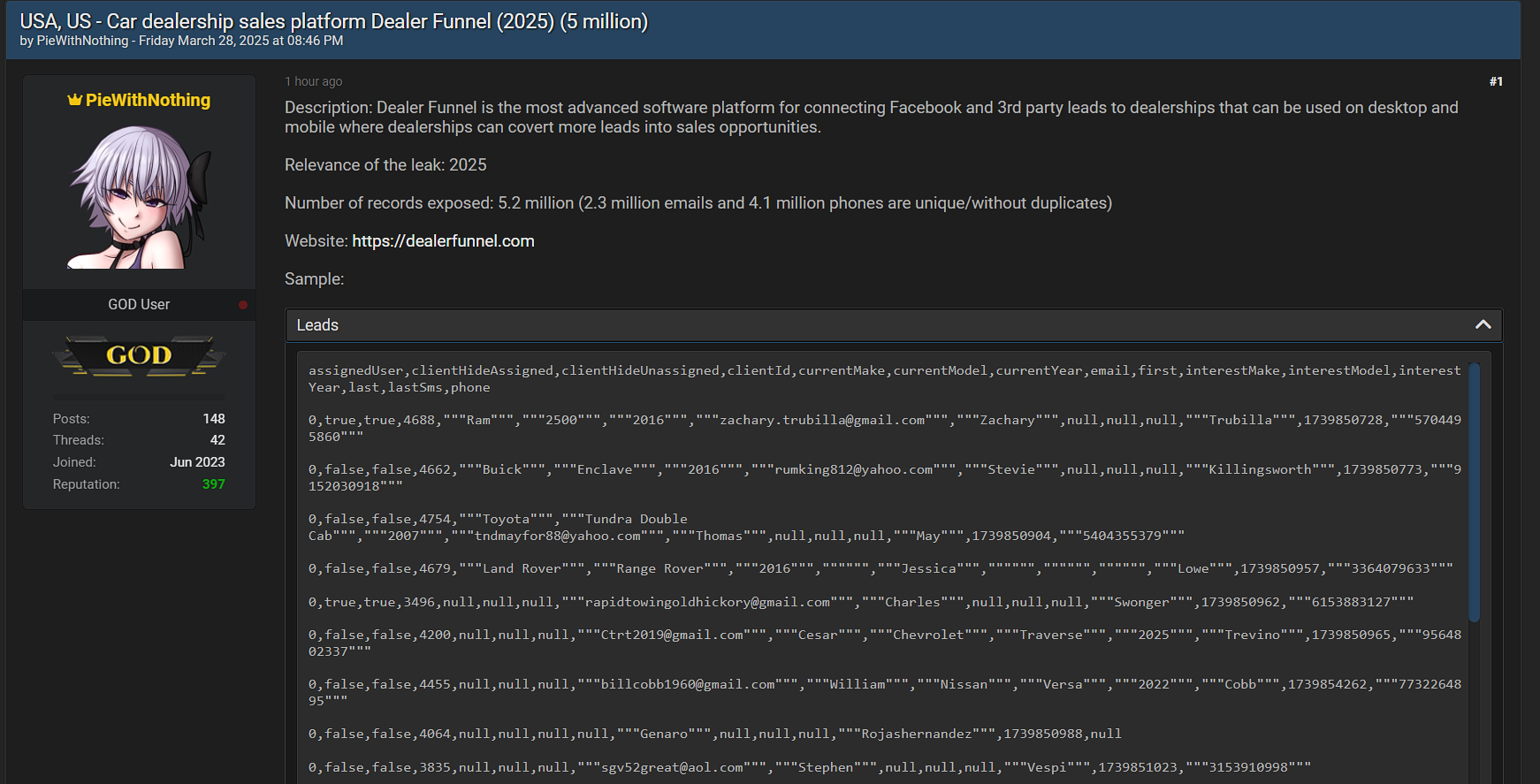1540x784 pixels.
Task: Click the gold GOD rank badge
Action: click(x=139, y=355)
